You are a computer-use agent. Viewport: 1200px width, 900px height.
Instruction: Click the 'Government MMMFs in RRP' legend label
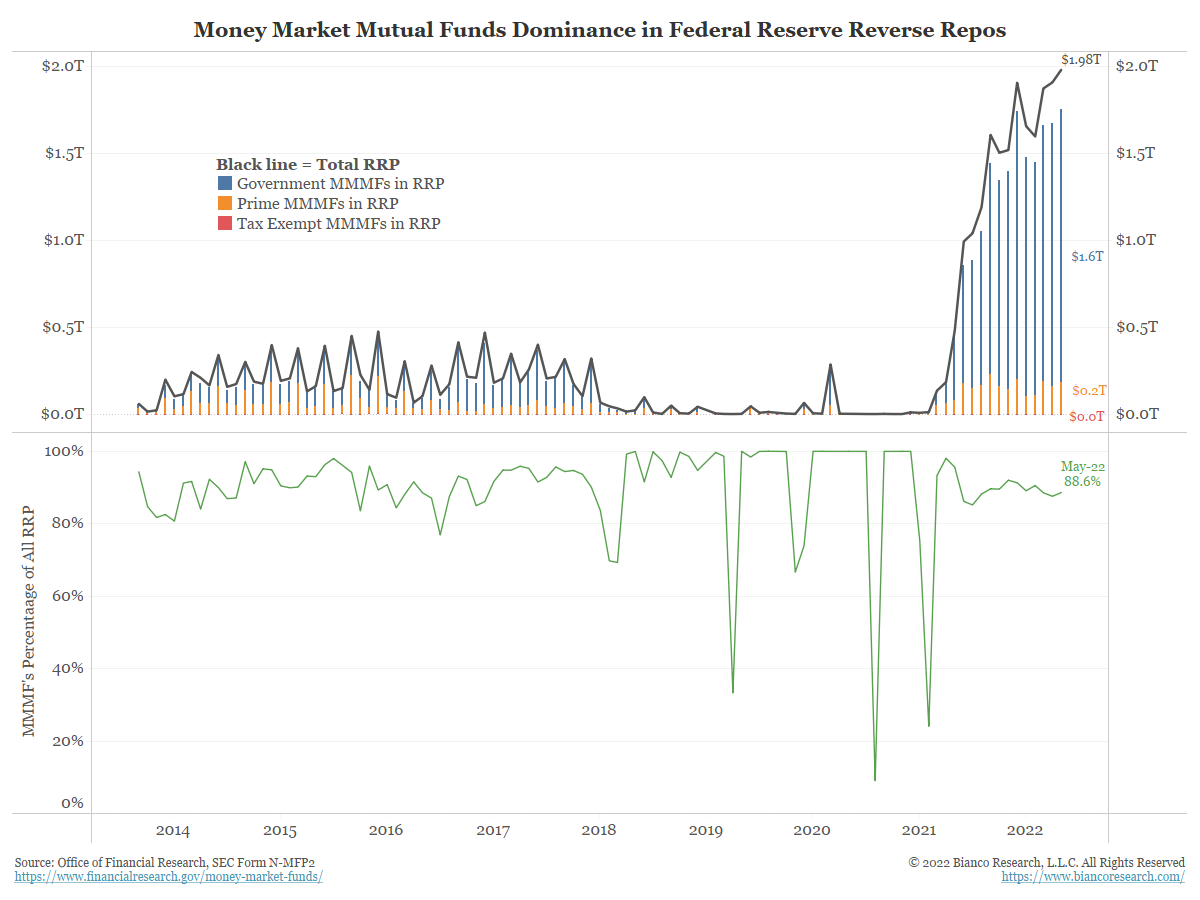[x=340, y=184]
